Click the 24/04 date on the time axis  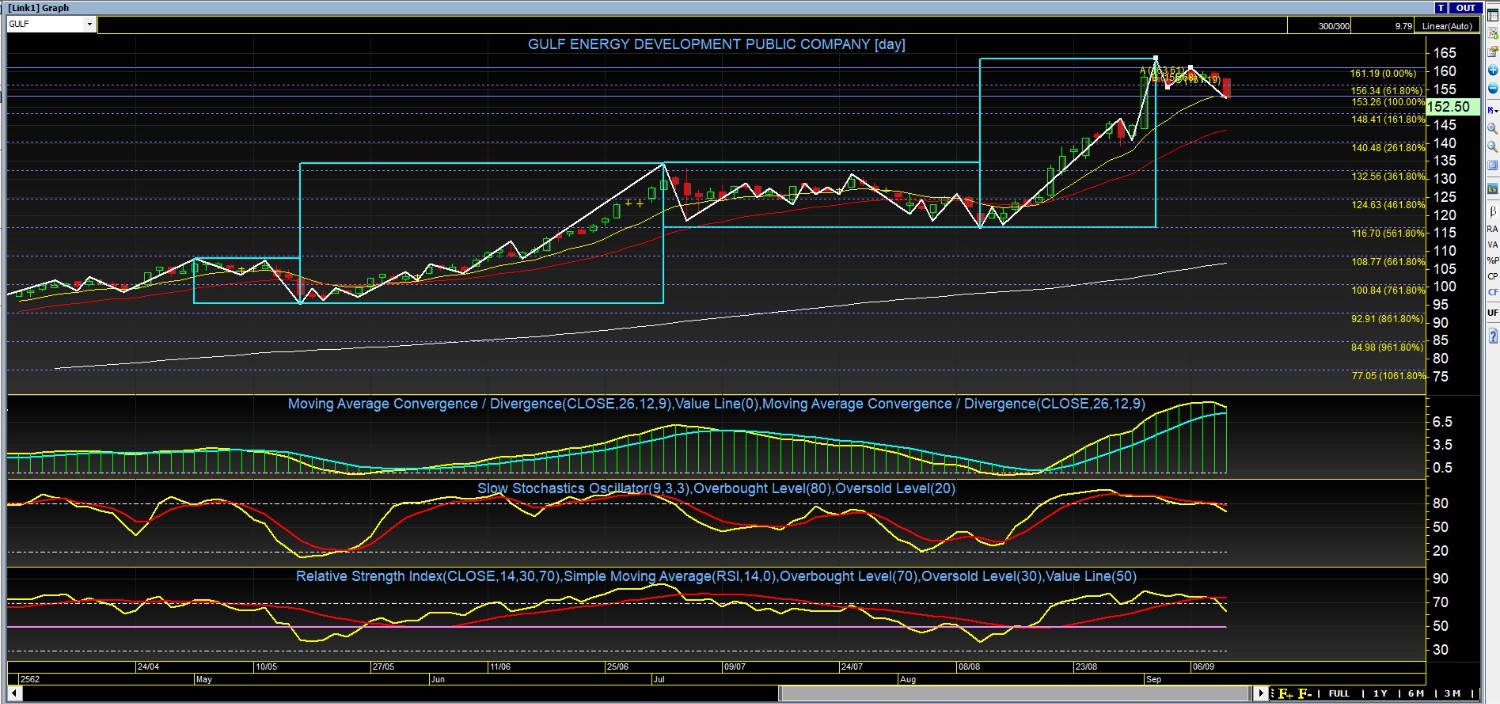click(x=147, y=666)
